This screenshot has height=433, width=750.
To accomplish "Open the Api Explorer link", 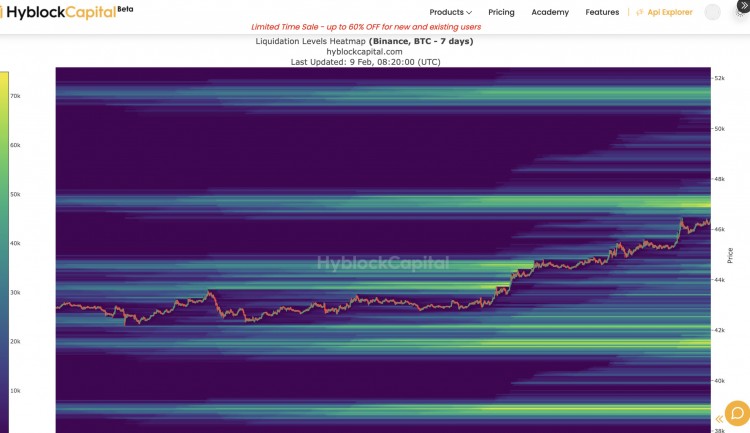I will point(670,12).
